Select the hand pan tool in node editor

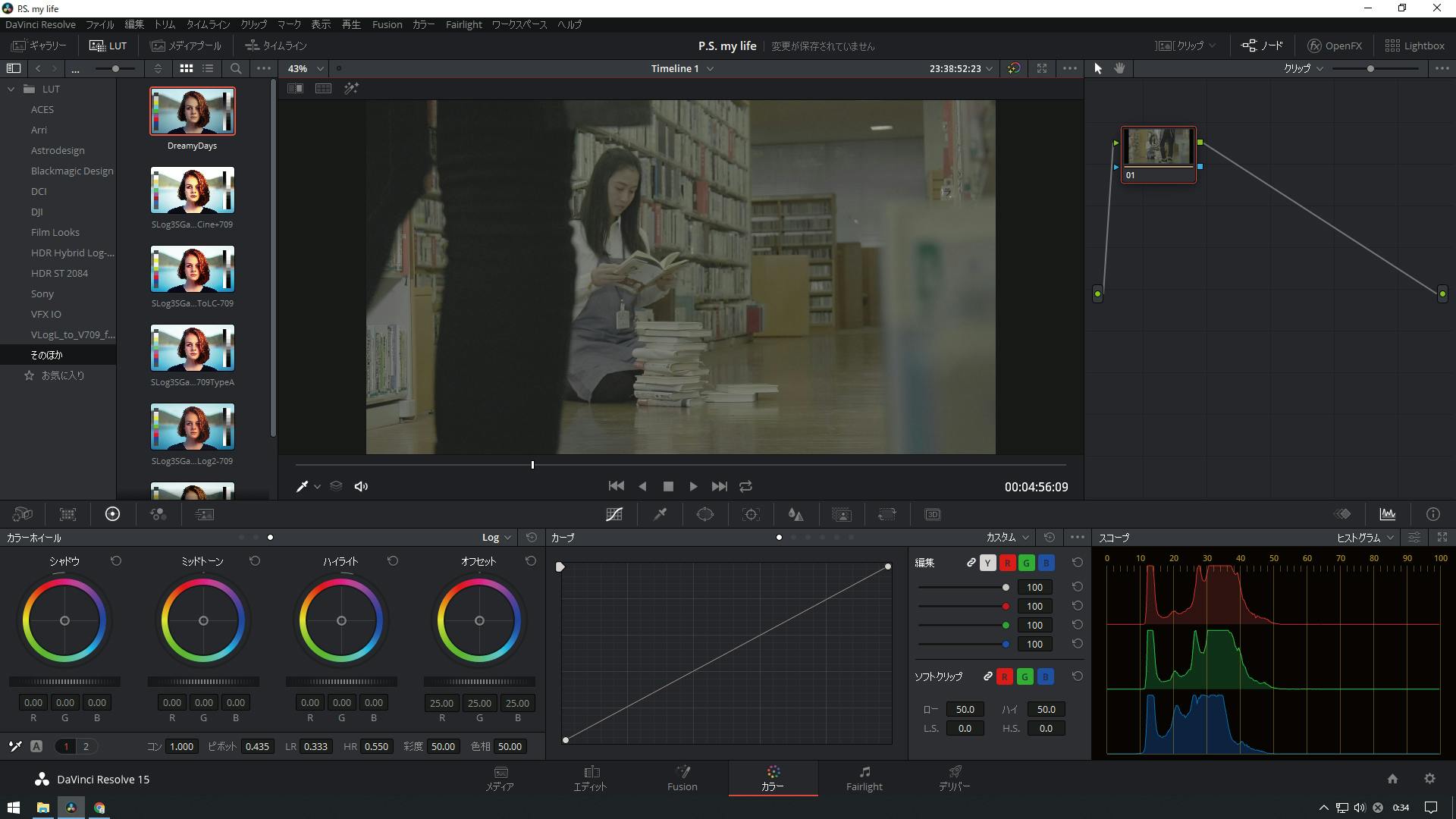(1119, 68)
